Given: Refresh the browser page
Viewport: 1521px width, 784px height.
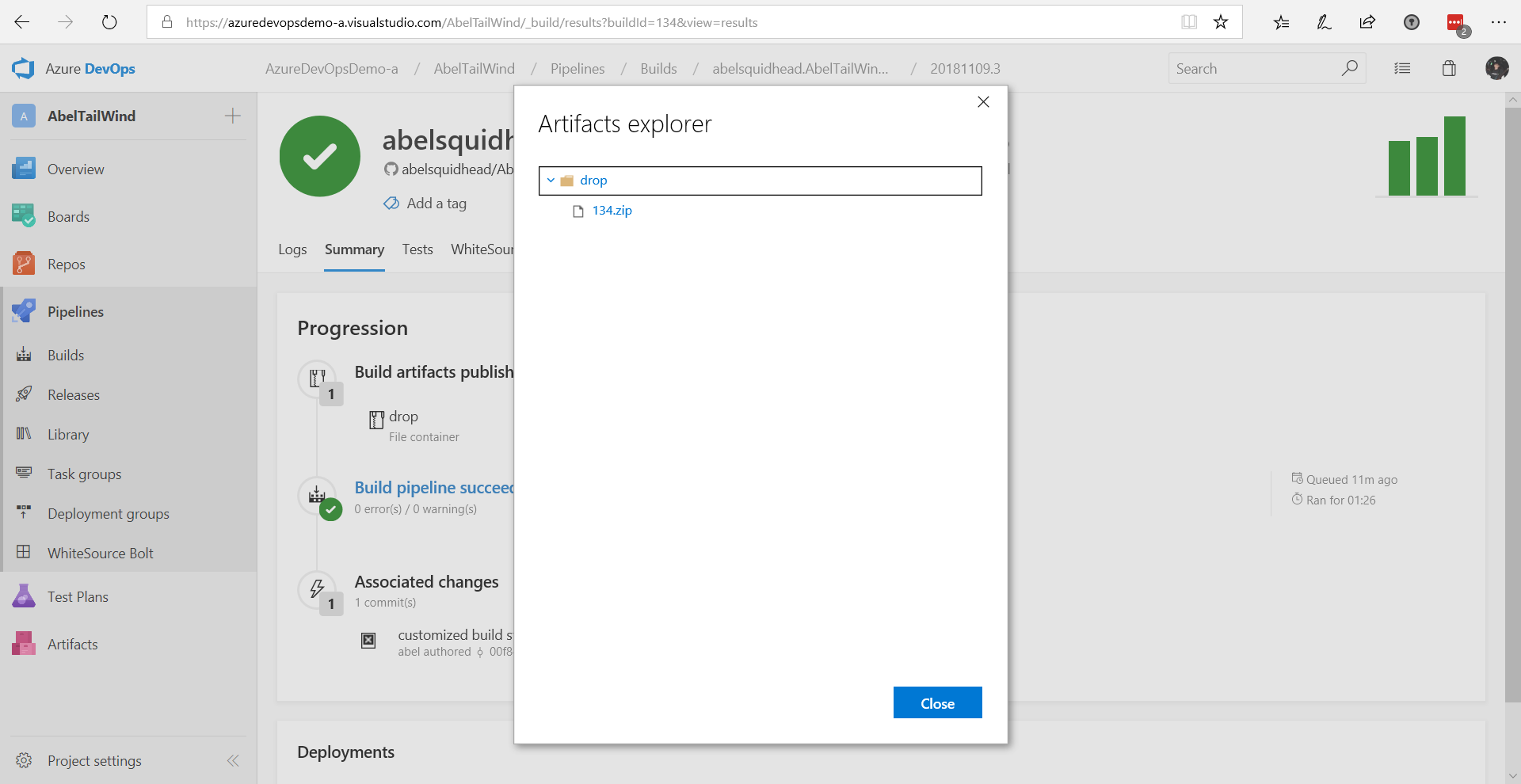Looking at the screenshot, I should click(109, 22).
